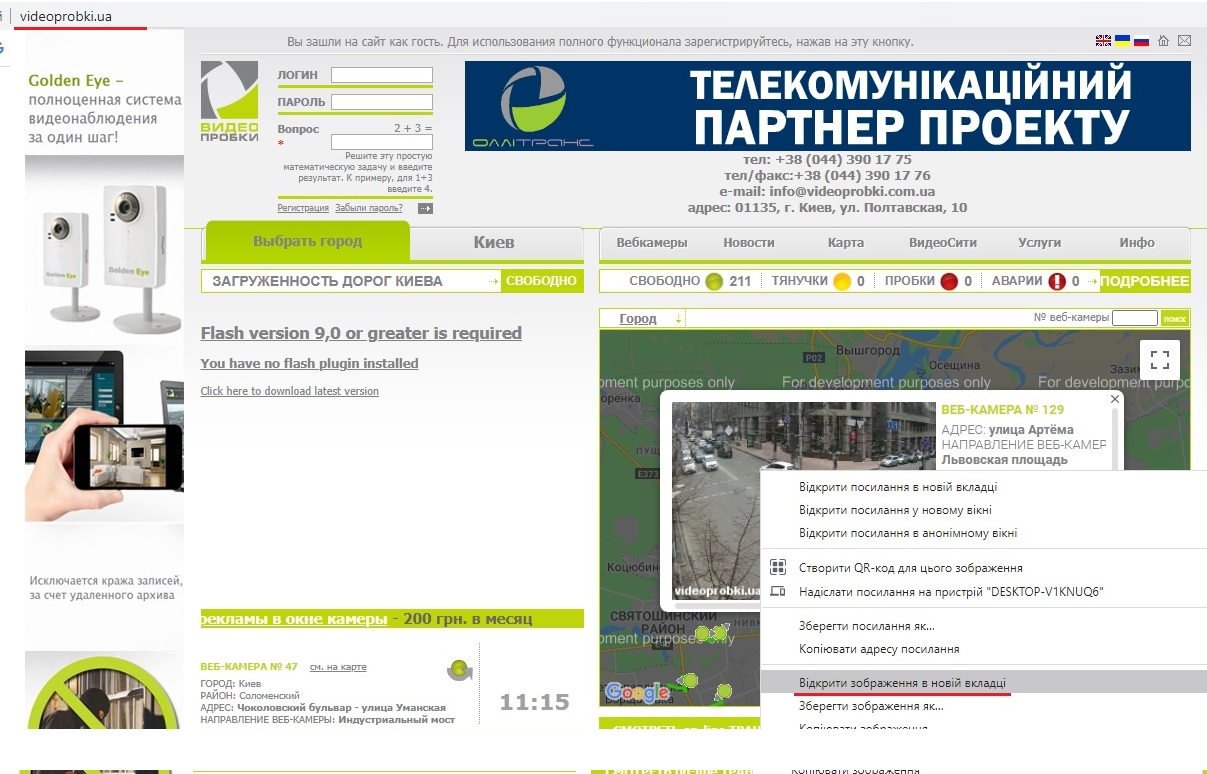Click the Регистрация link
The width and height of the screenshot is (1207, 774).
click(x=303, y=208)
